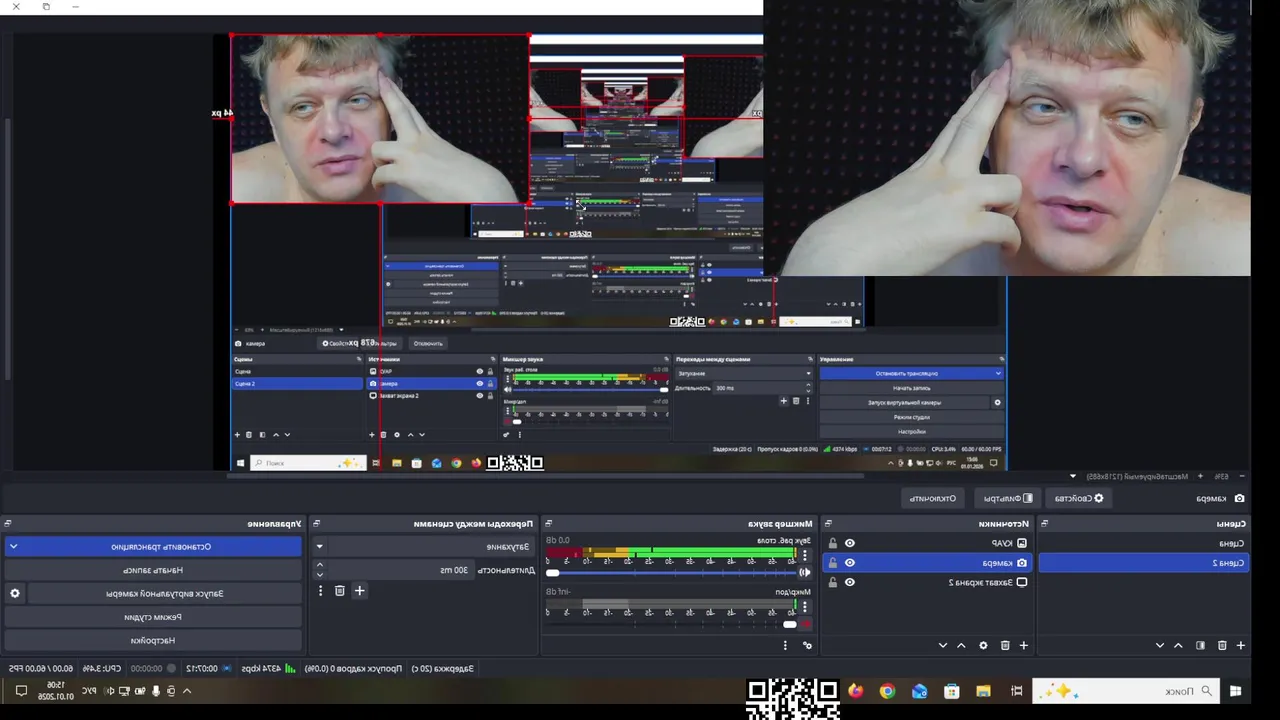Open File Explorer from the taskbar

point(984,691)
